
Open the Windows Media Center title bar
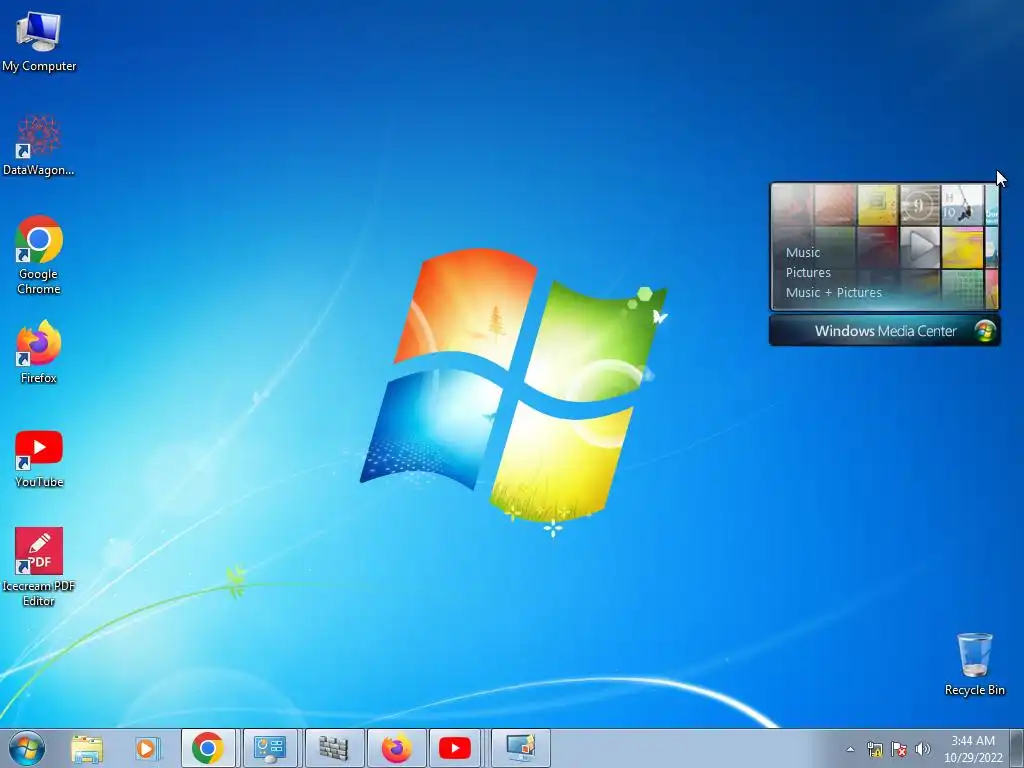point(884,331)
